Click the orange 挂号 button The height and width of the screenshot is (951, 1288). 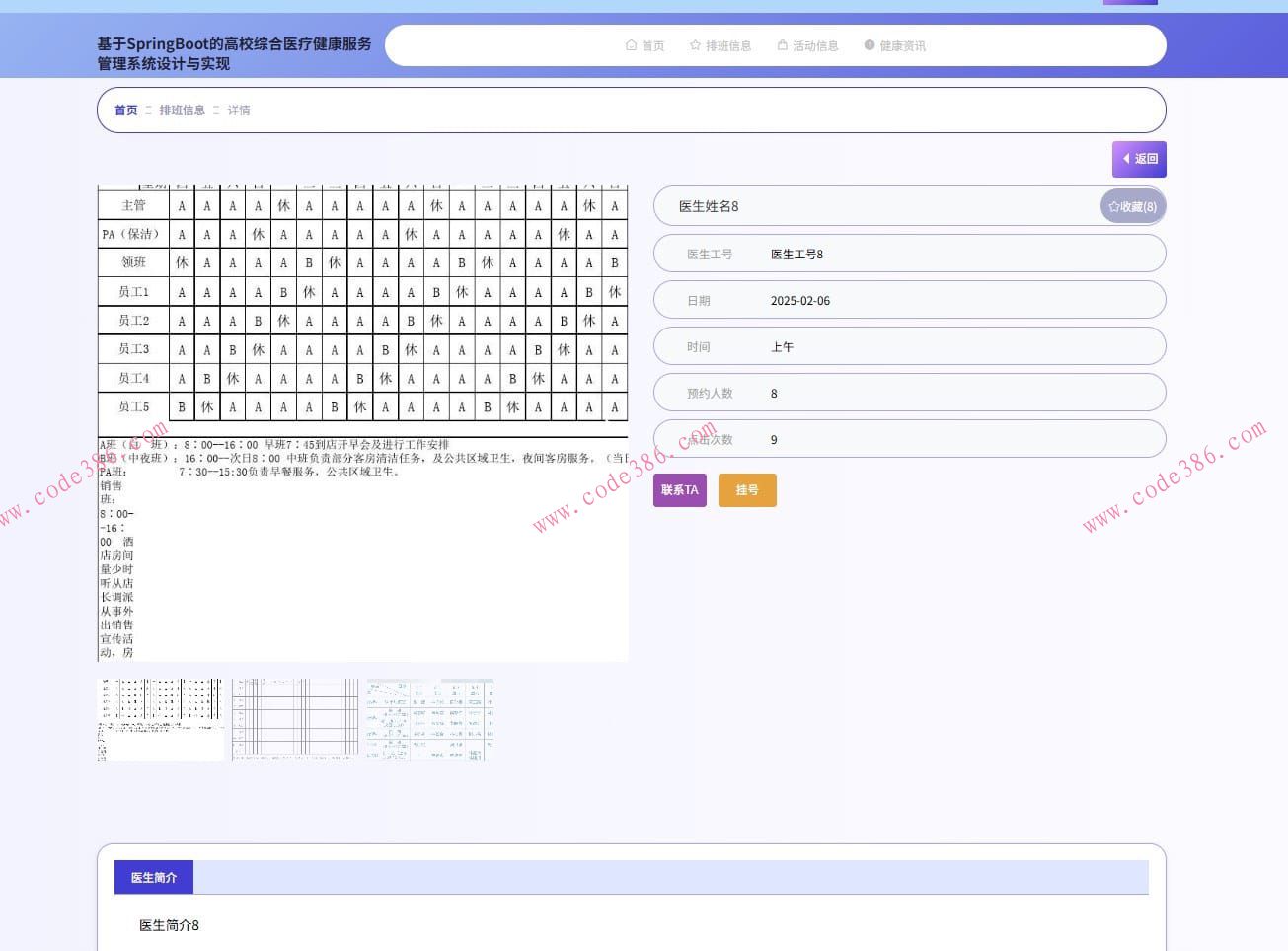point(747,490)
